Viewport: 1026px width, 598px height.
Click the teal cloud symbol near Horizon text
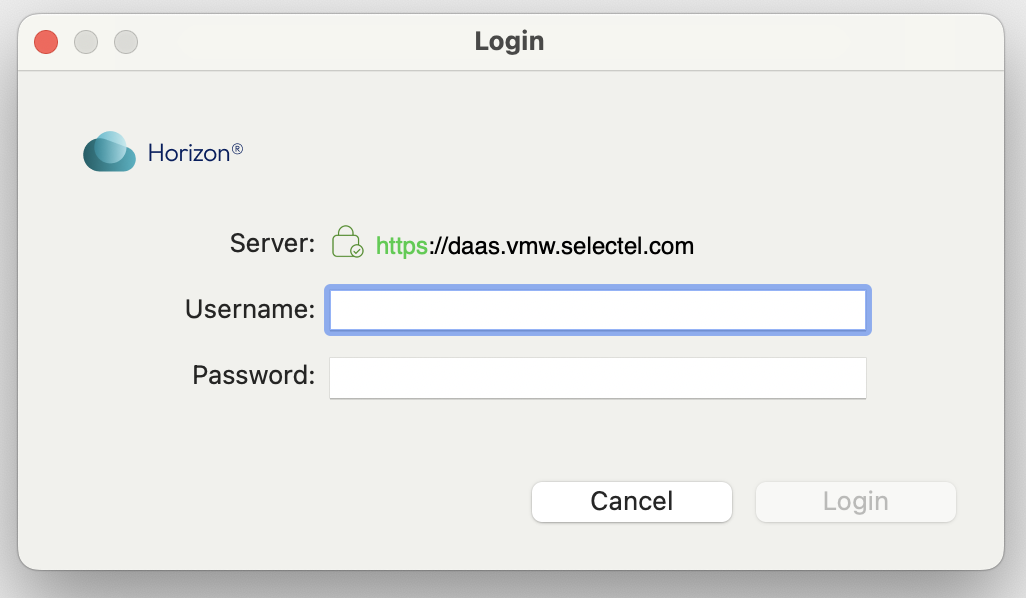pos(109,151)
